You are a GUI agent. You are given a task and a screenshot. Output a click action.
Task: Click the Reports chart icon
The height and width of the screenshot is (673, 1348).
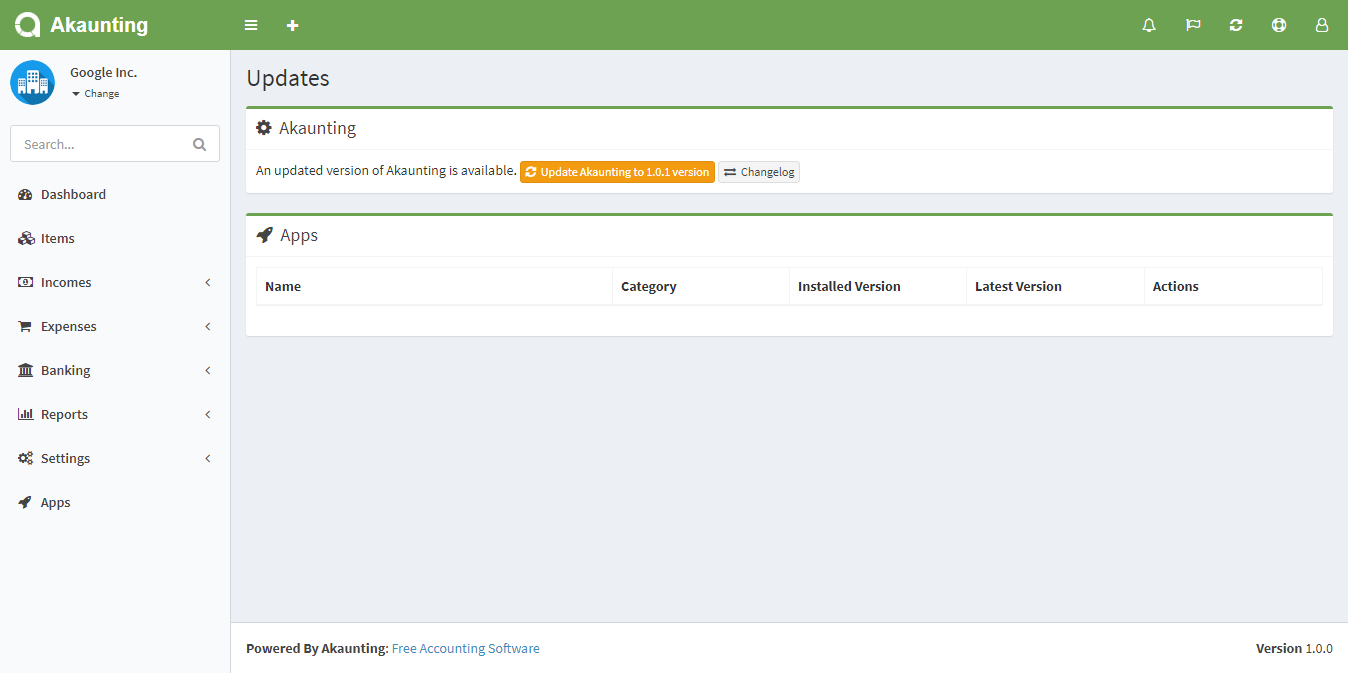point(25,414)
